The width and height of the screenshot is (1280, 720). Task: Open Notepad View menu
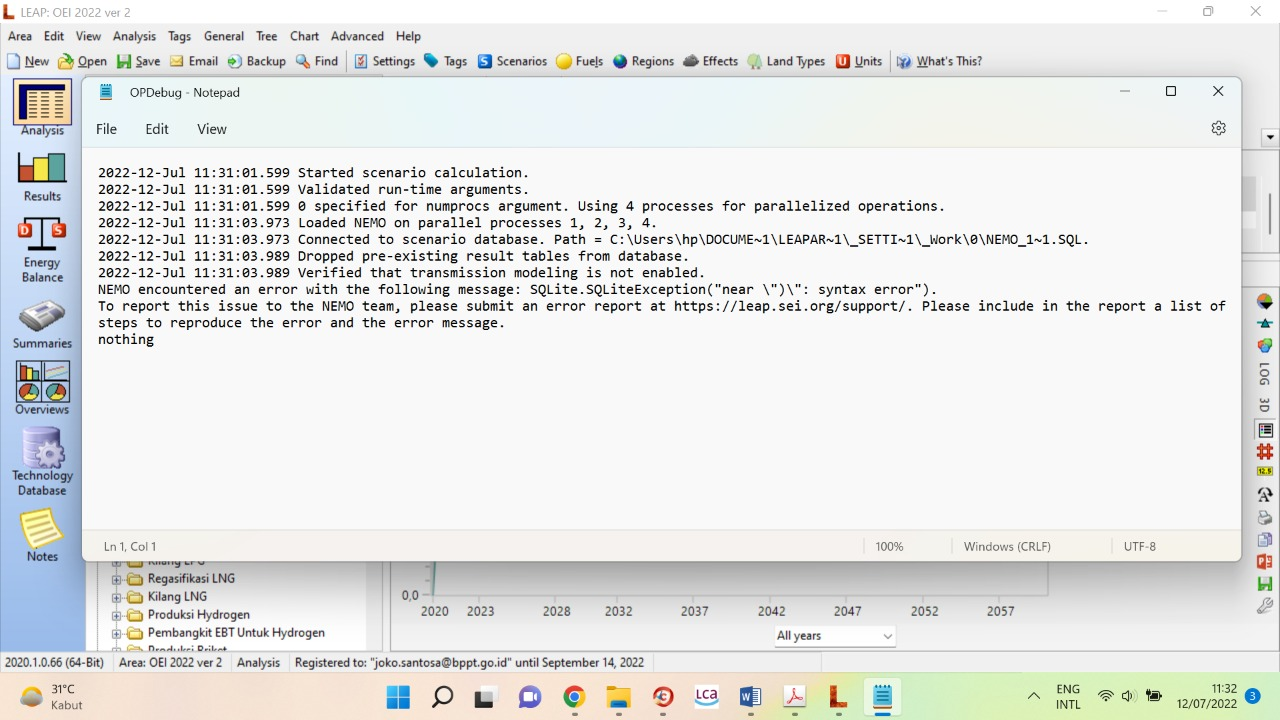click(x=212, y=129)
